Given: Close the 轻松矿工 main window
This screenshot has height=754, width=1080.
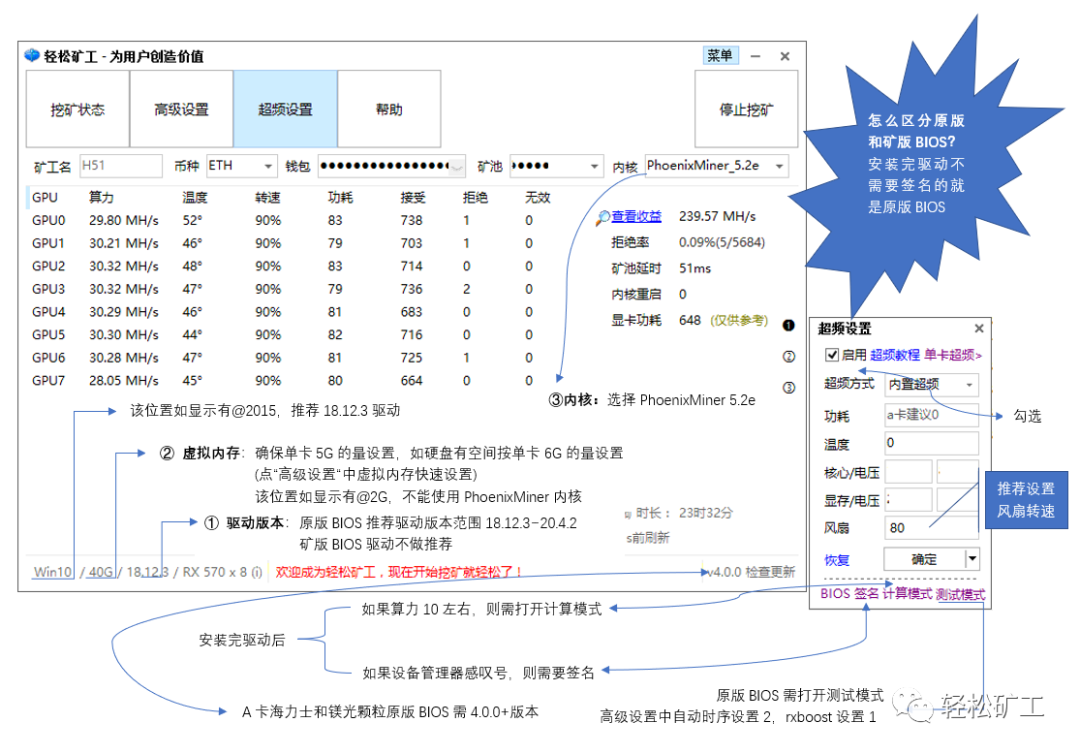Looking at the screenshot, I should (785, 56).
